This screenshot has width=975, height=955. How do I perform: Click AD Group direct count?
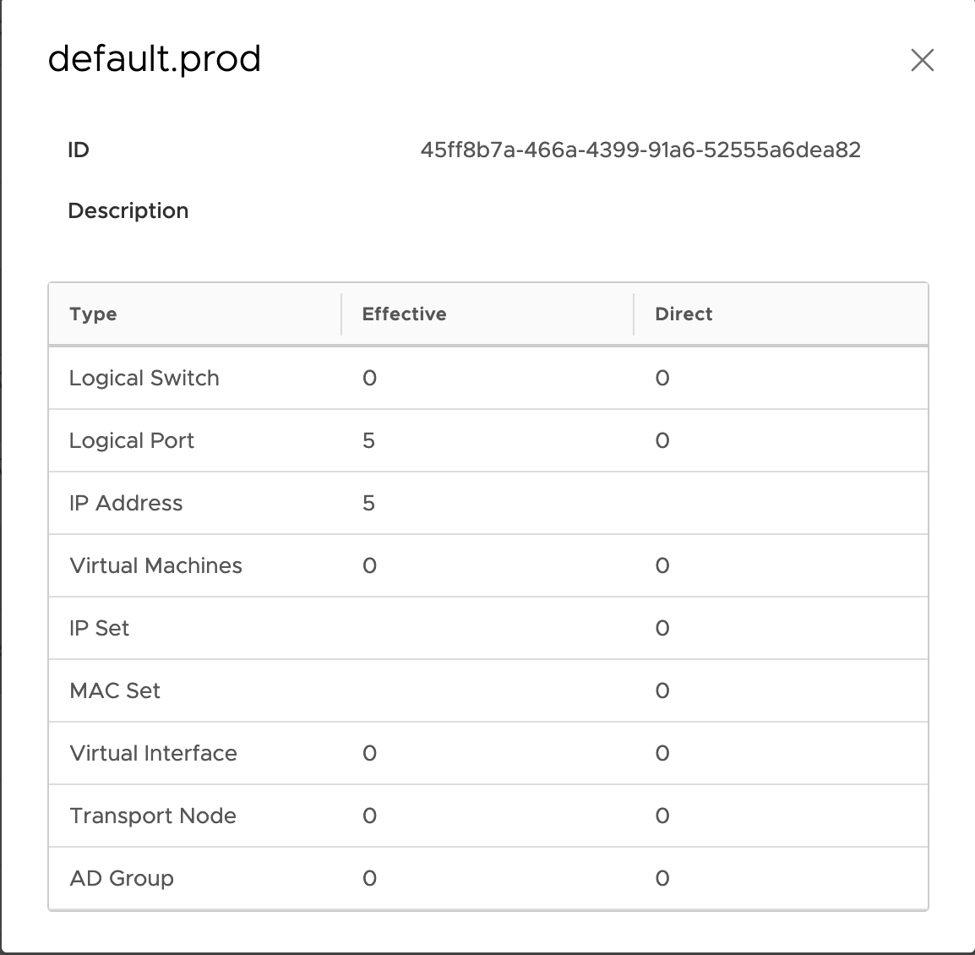point(661,879)
